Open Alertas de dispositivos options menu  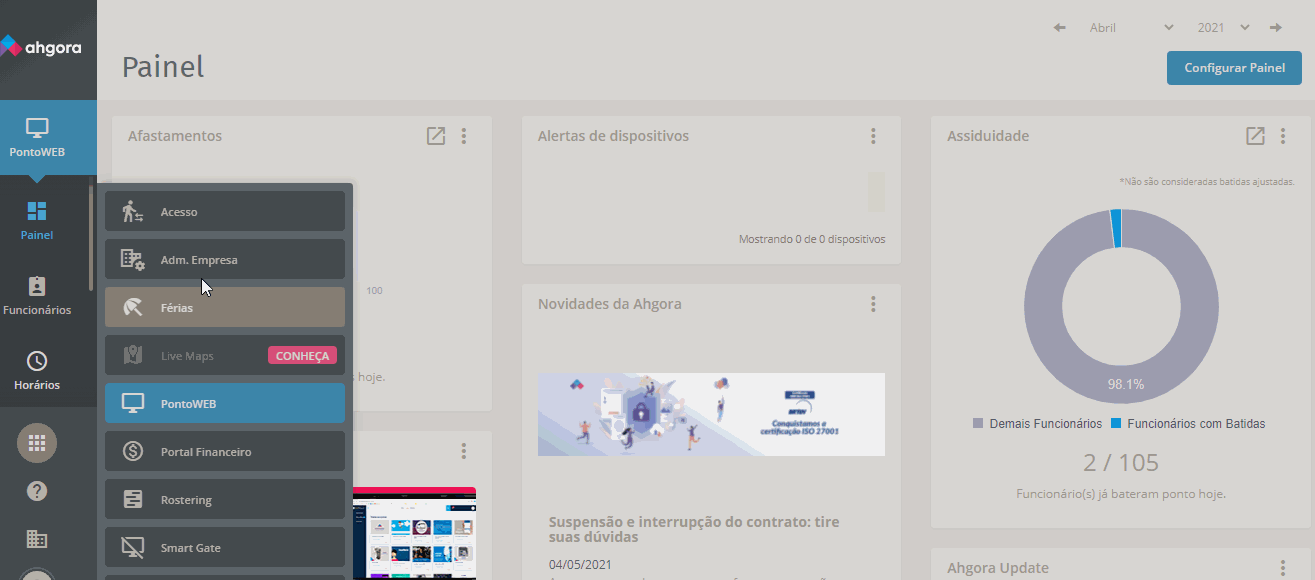873,136
